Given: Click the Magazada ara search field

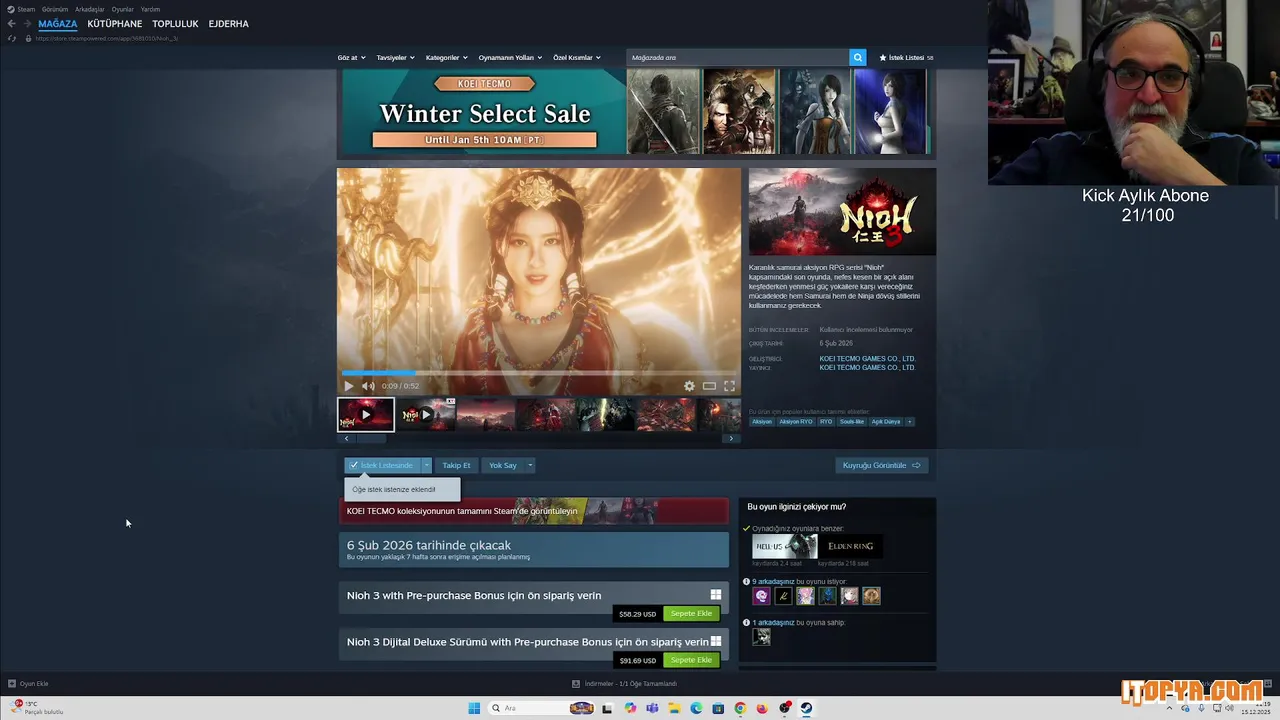Looking at the screenshot, I should (x=738, y=58).
